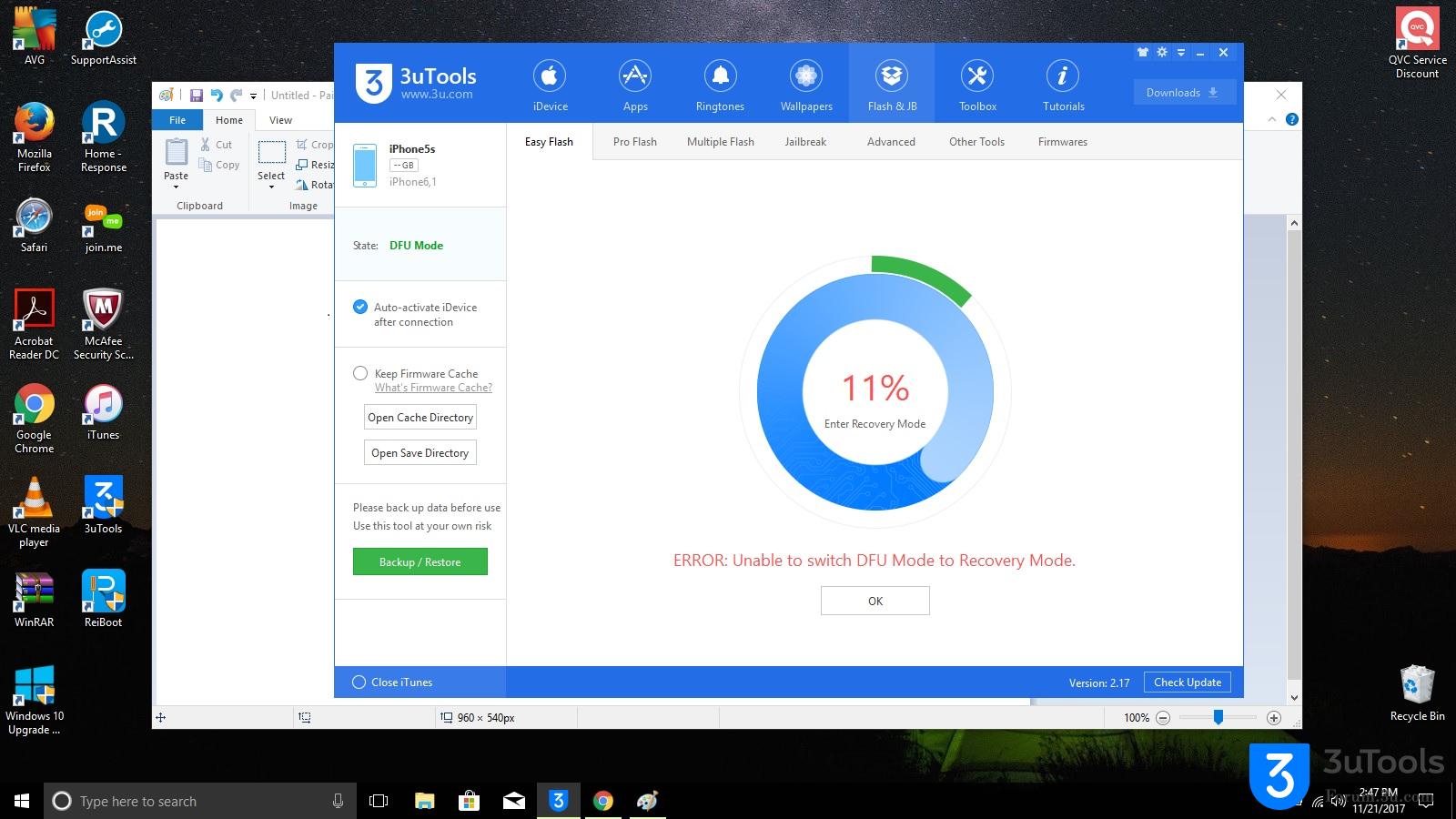Click the 3uTools skin shirt icon
This screenshot has width=1456, height=819.
tap(1143, 53)
